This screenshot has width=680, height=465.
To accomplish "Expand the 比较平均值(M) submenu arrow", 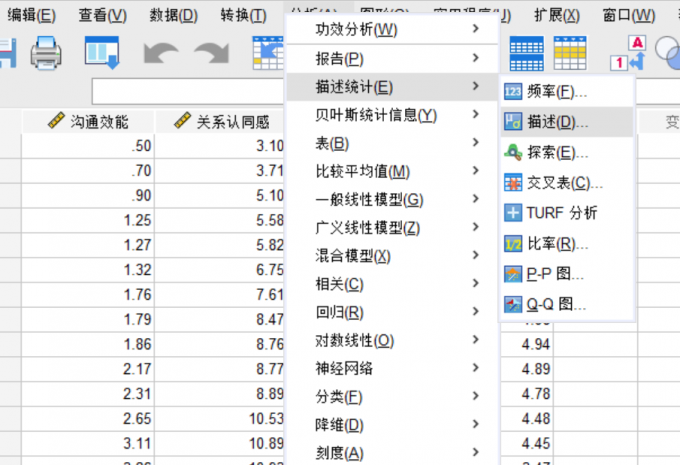I will click(476, 170).
